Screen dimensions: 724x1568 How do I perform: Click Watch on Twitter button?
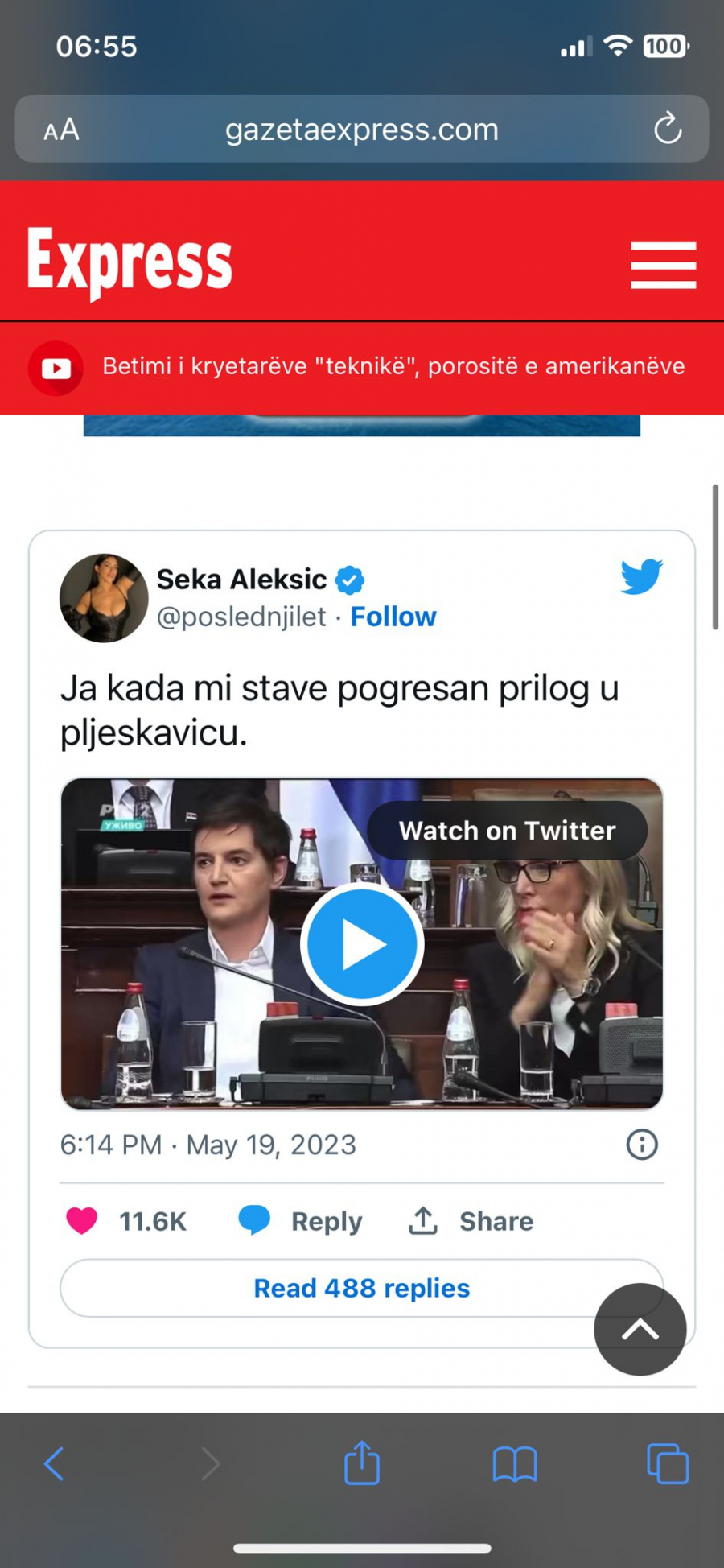(507, 830)
